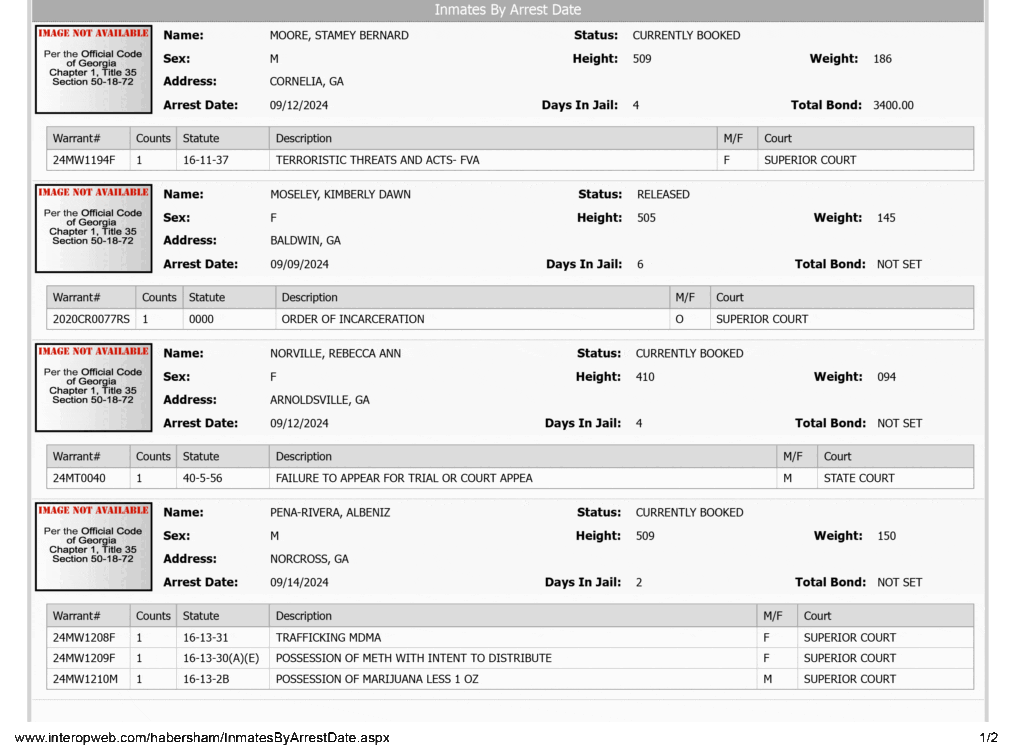Click Kimberly Dawn Moseley's image placeholder
Screen dimensions: 1024x745
pyautogui.click(x=93, y=229)
